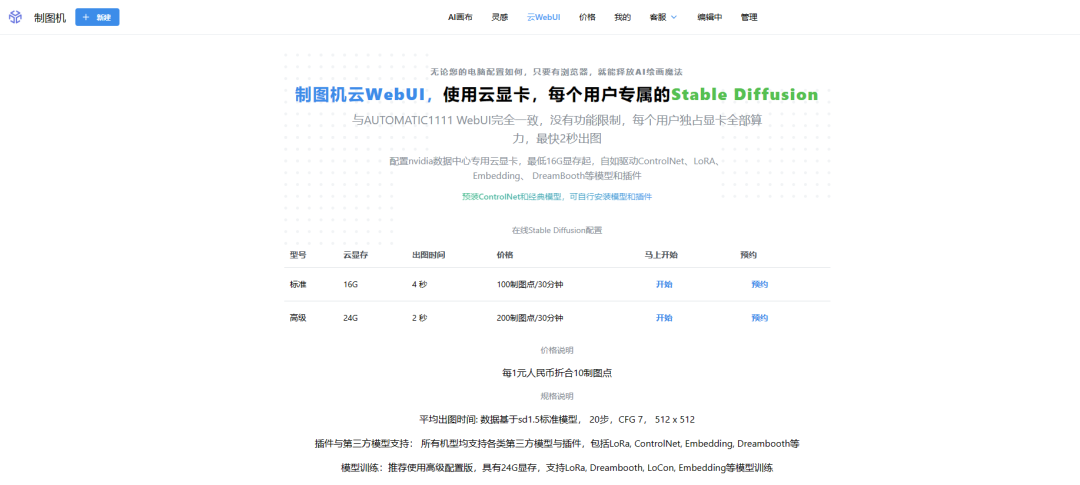Click the 价格说明 heading
The image size is (1080, 485).
point(557,350)
